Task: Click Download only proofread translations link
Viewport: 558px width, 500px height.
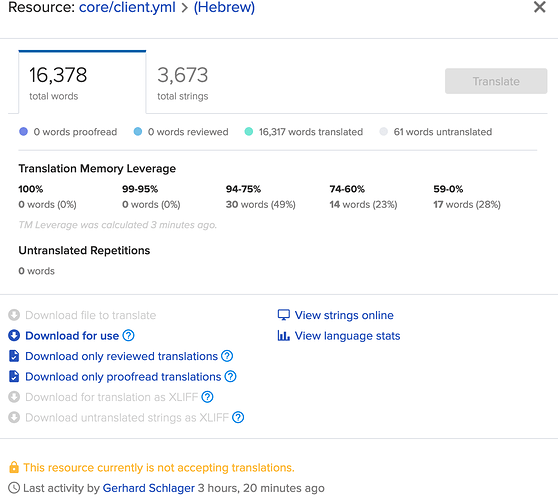Action: tap(123, 377)
